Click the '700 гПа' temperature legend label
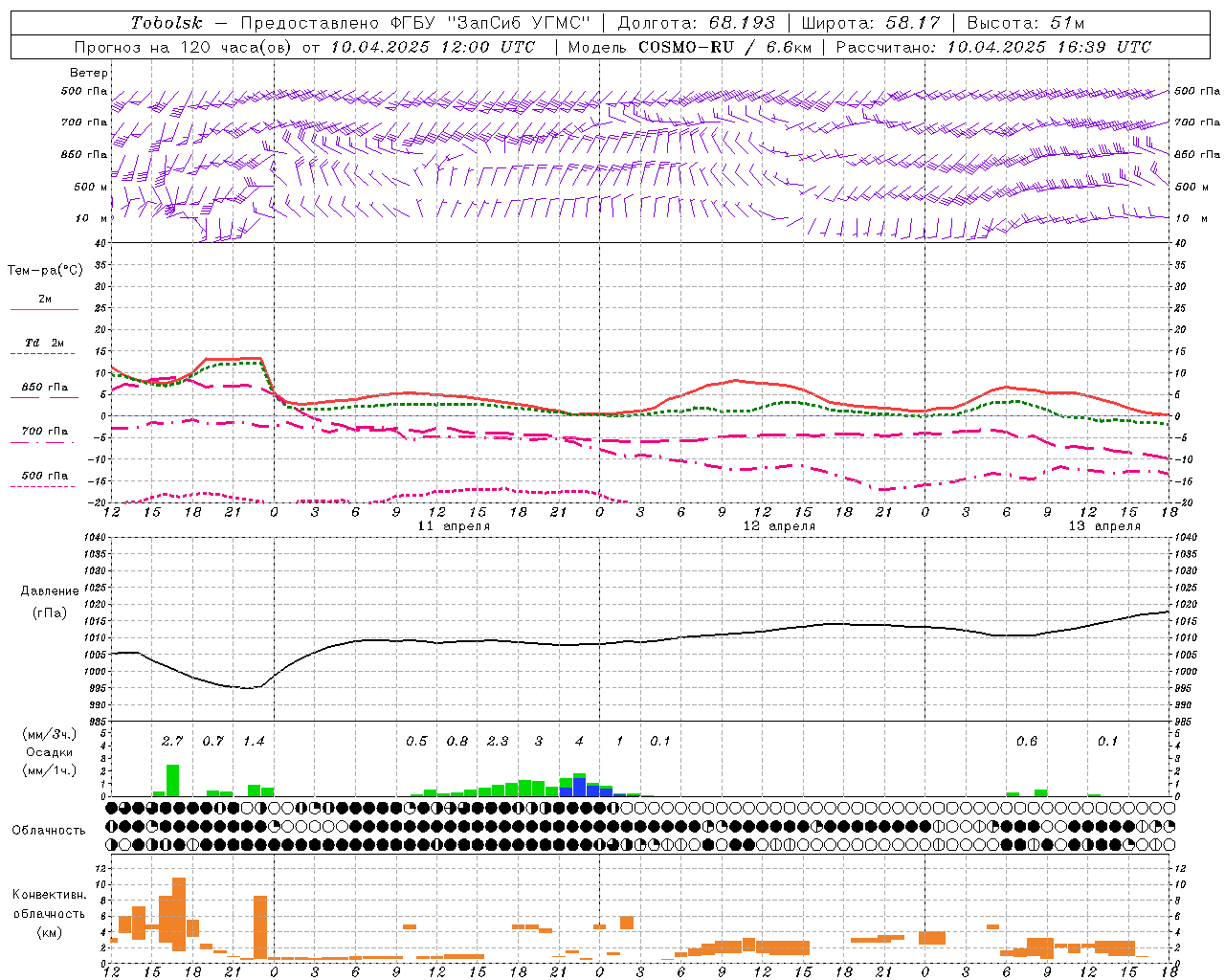This screenshot has height=980, width=1225. pyautogui.click(x=45, y=431)
